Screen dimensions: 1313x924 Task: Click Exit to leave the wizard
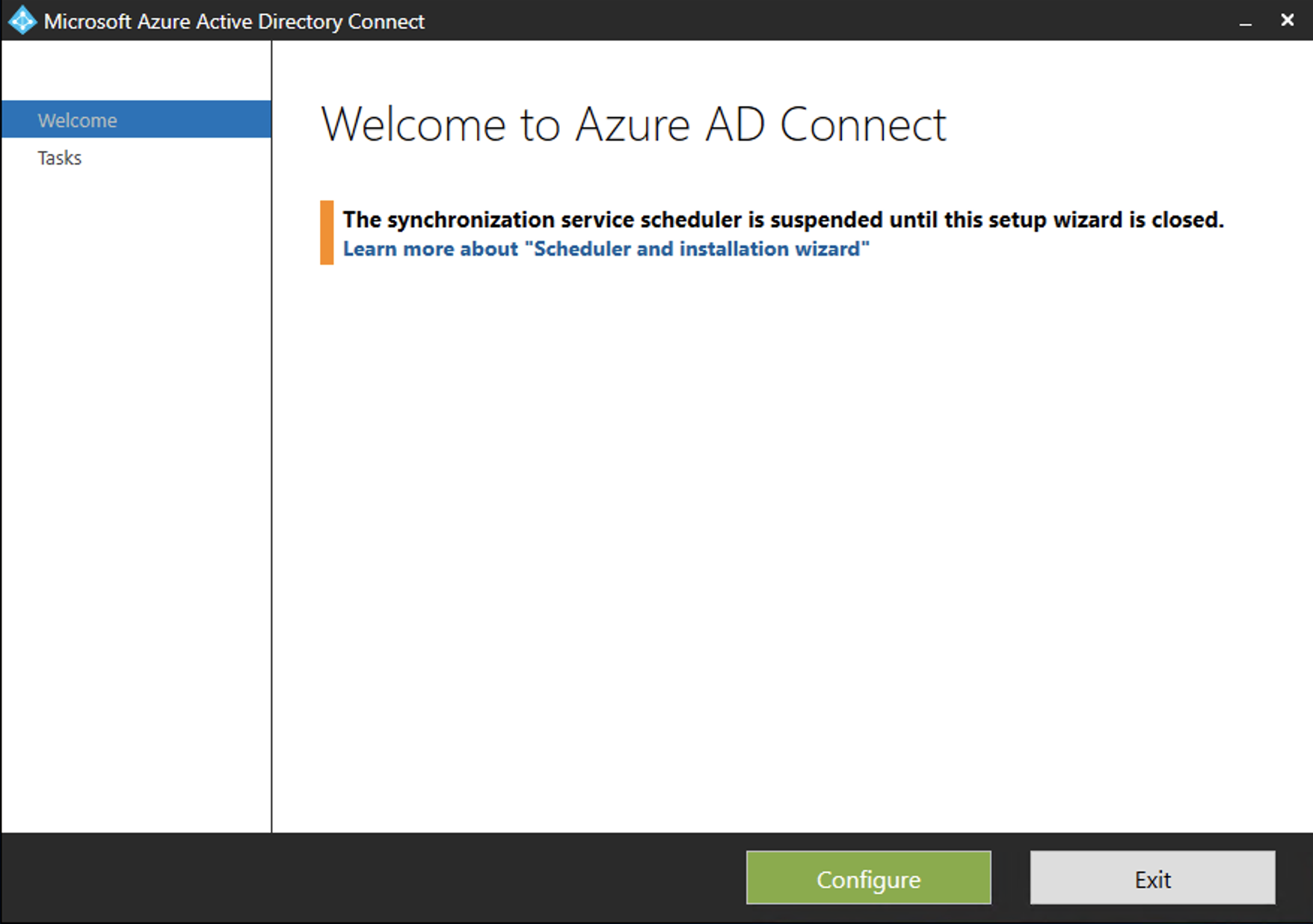click(x=1152, y=879)
